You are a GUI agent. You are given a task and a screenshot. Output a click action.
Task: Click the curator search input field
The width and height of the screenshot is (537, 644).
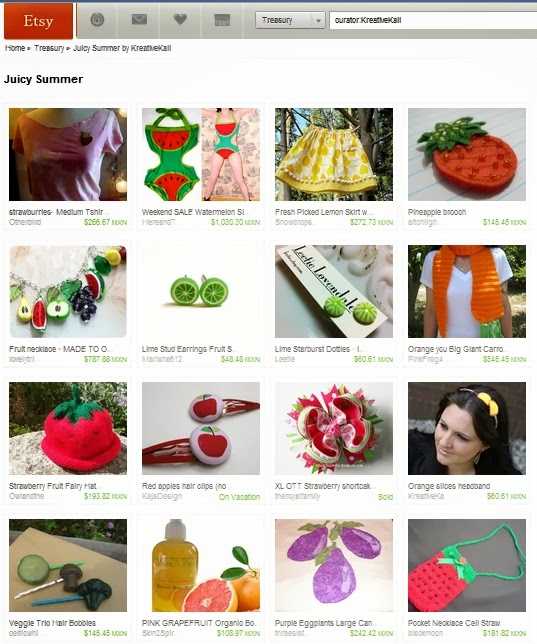click(x=433, y=20)
